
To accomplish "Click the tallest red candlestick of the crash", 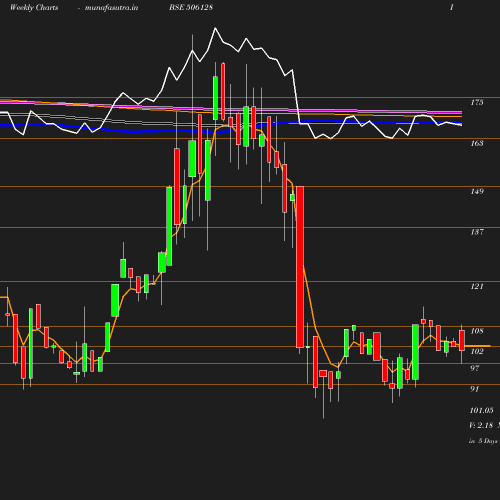I will 300,267.
